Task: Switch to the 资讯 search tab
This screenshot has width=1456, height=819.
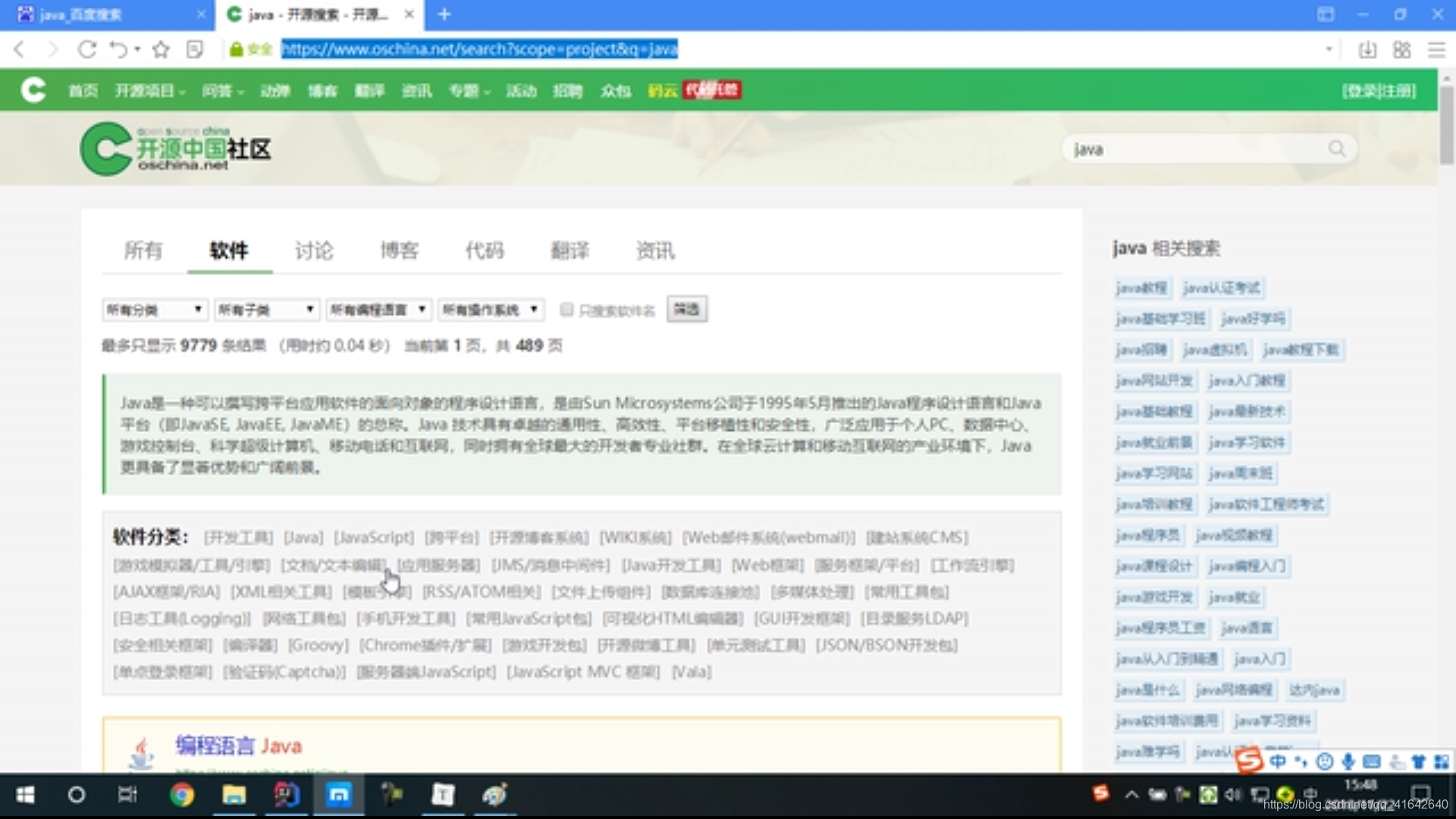Action: [655, 250]
